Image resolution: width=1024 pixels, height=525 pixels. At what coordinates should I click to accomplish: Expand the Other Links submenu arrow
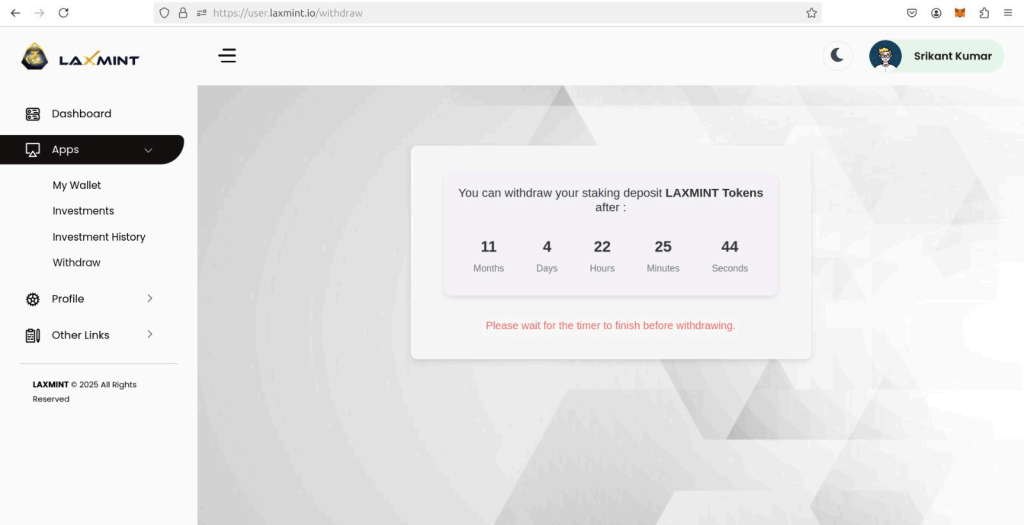(150, 334)
